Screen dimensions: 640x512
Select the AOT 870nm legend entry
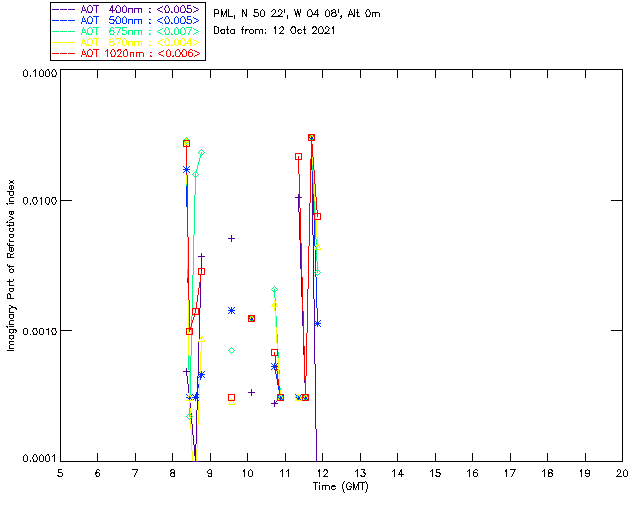click(x=127, y=42)
